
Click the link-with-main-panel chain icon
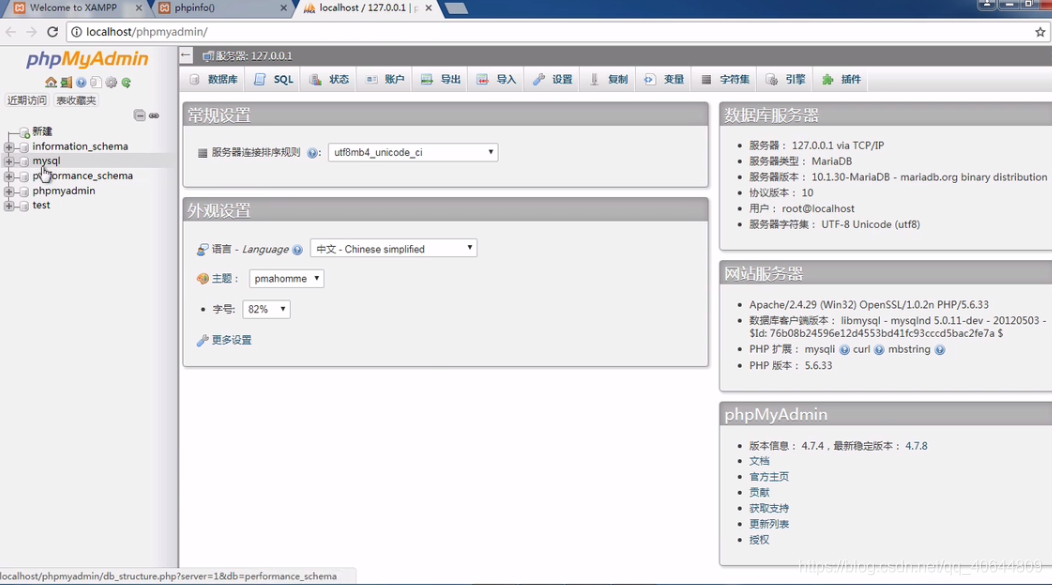pyautogui.click(x=154, y=115)
